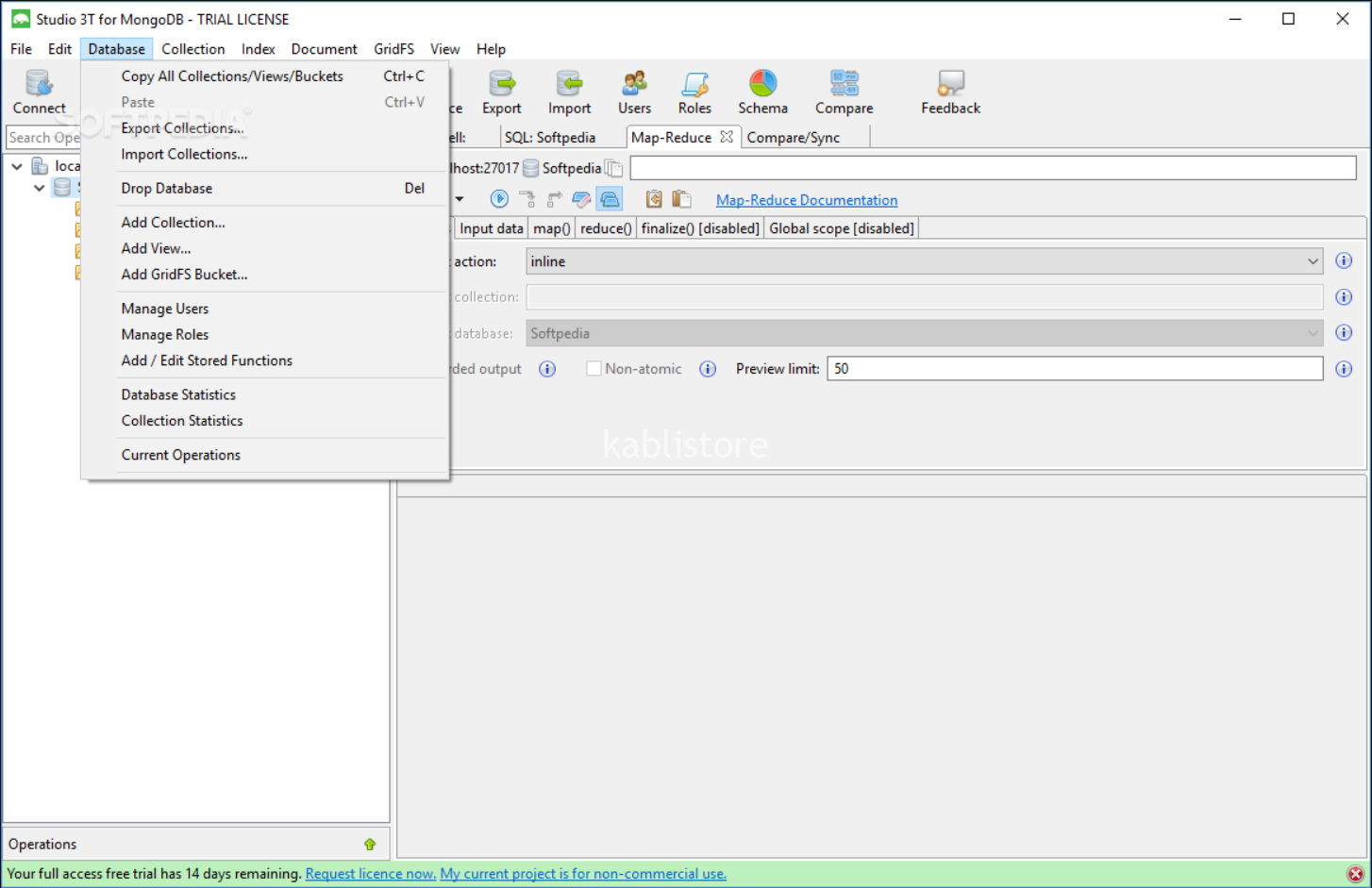Open the action dropdown set to inline
The height and width of the screenshot is (888, 1372).
[x=924, y=261]
